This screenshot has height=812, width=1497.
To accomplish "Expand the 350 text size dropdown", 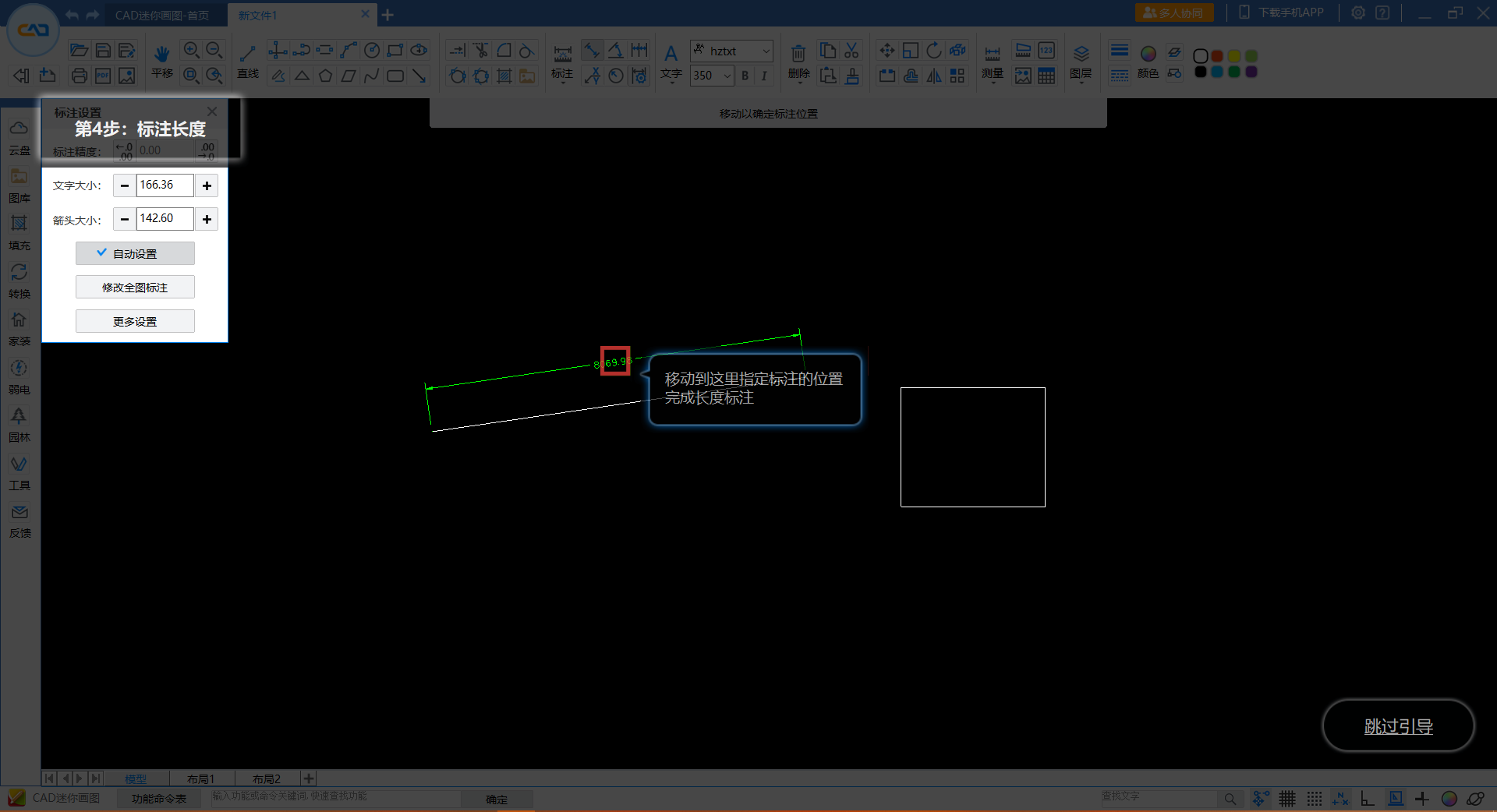I will coord(727,76).
